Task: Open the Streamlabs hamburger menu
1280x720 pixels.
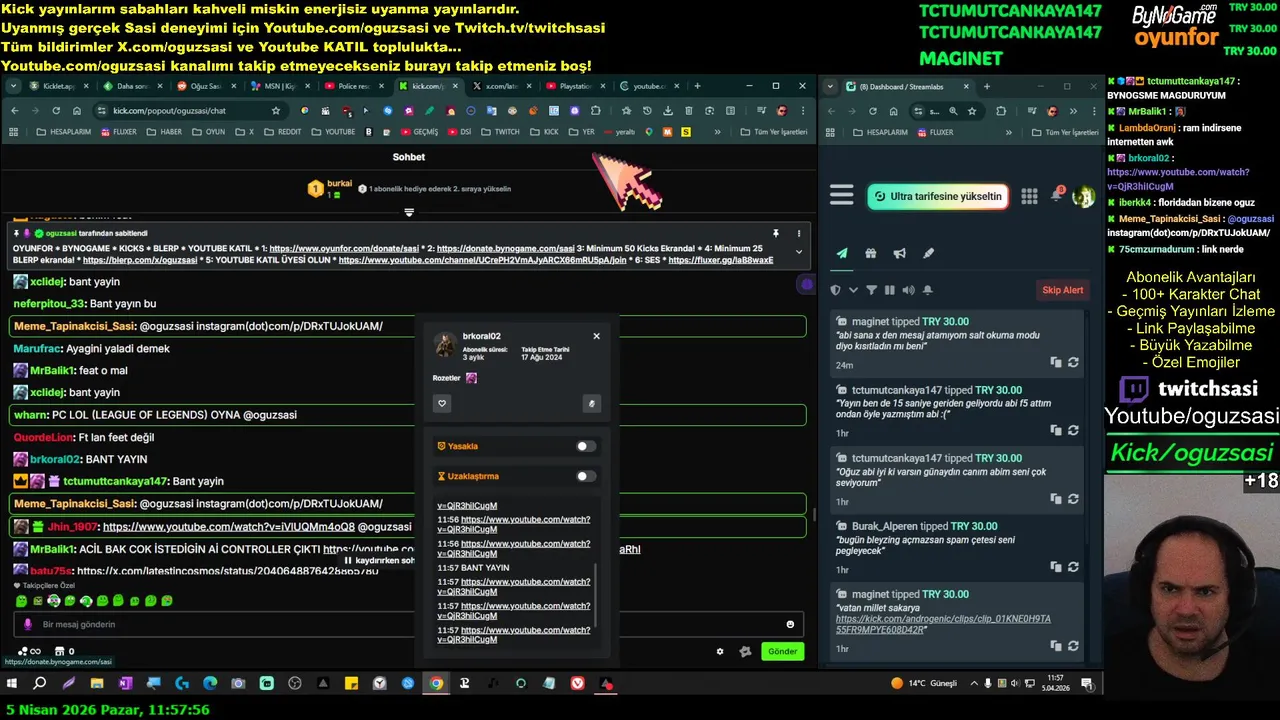Action: (842, 195)
